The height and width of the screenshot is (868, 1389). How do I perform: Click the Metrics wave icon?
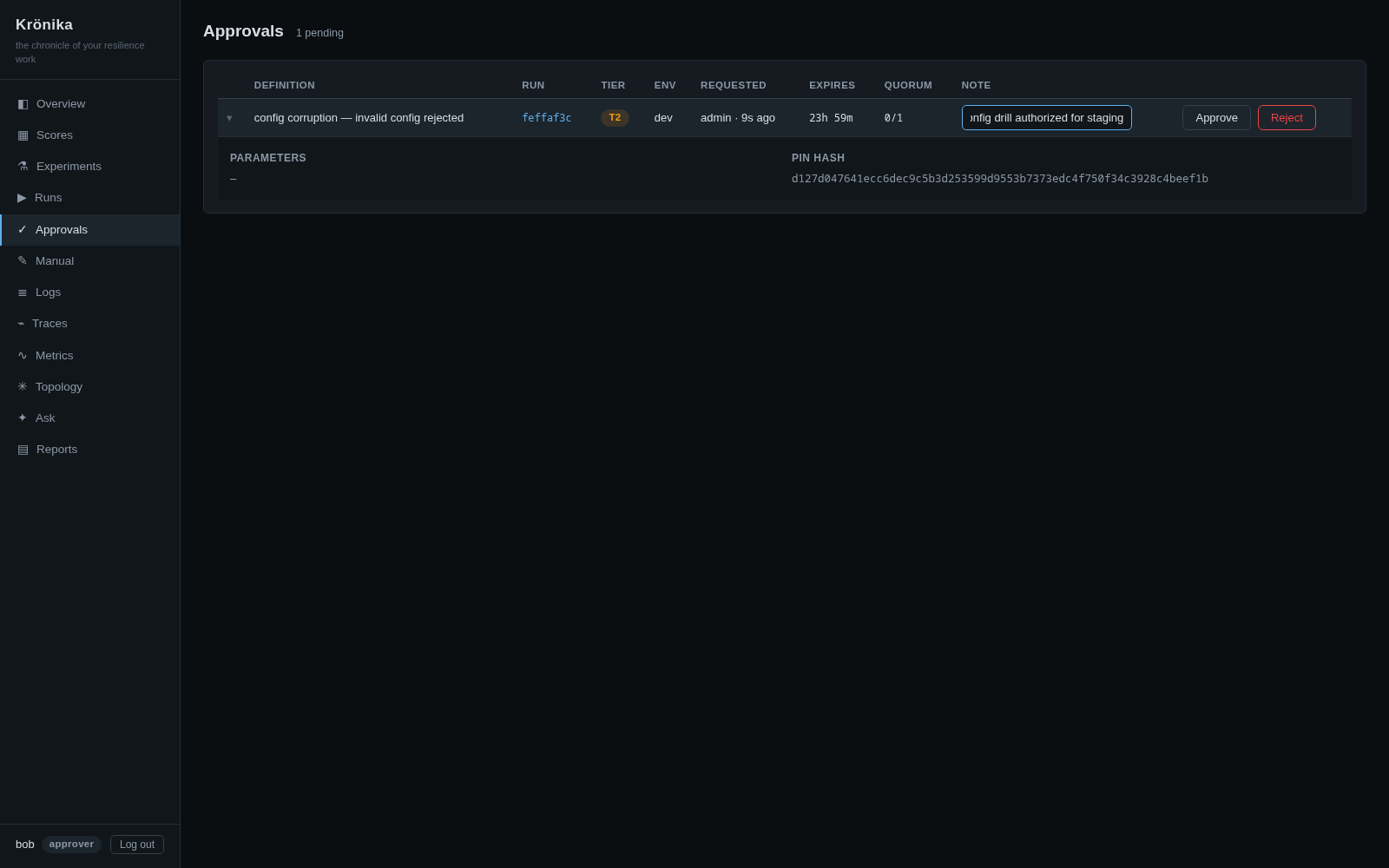23,356
